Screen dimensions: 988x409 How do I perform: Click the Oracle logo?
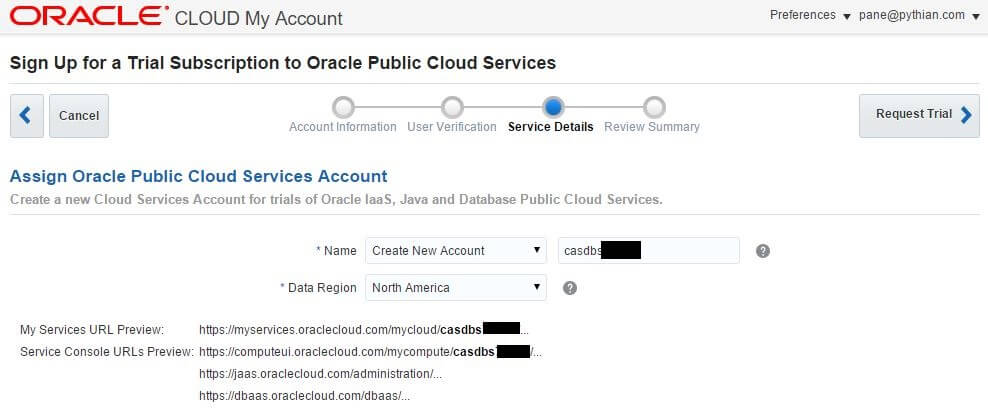[x=88, y=17]
